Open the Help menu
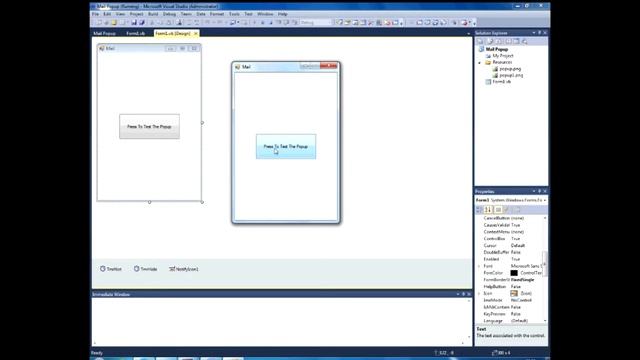Screen dimensions: 640x360 click(x=282, y=14)
